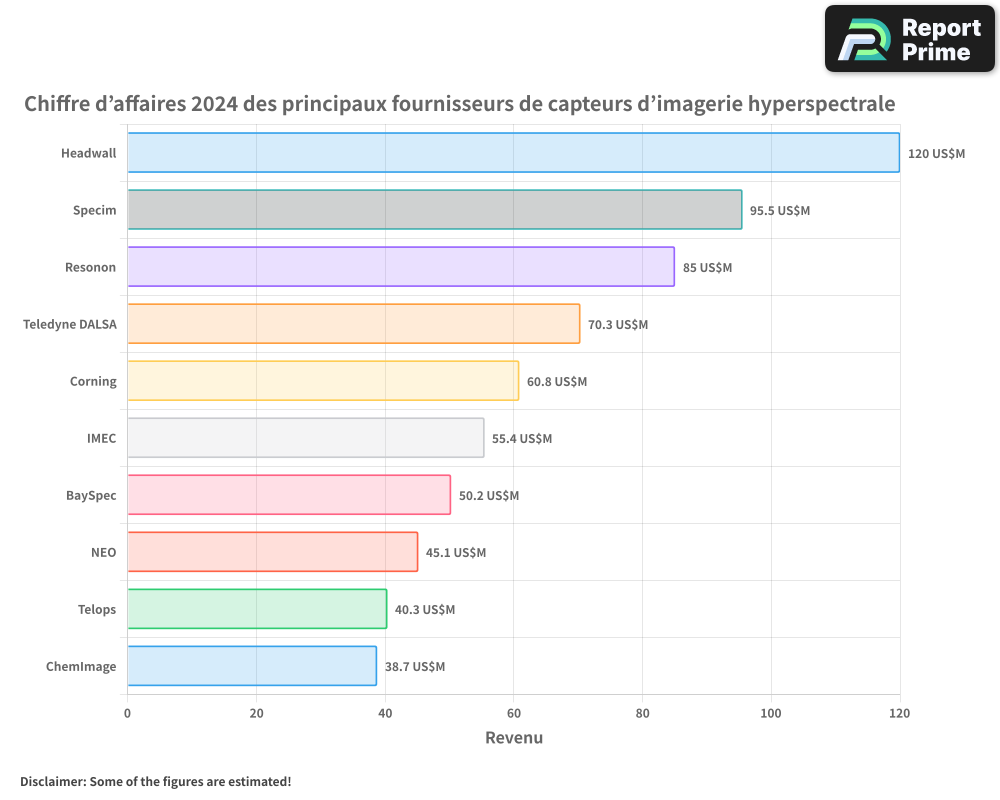Click the ChemImage axis label

tap(81, 666)
